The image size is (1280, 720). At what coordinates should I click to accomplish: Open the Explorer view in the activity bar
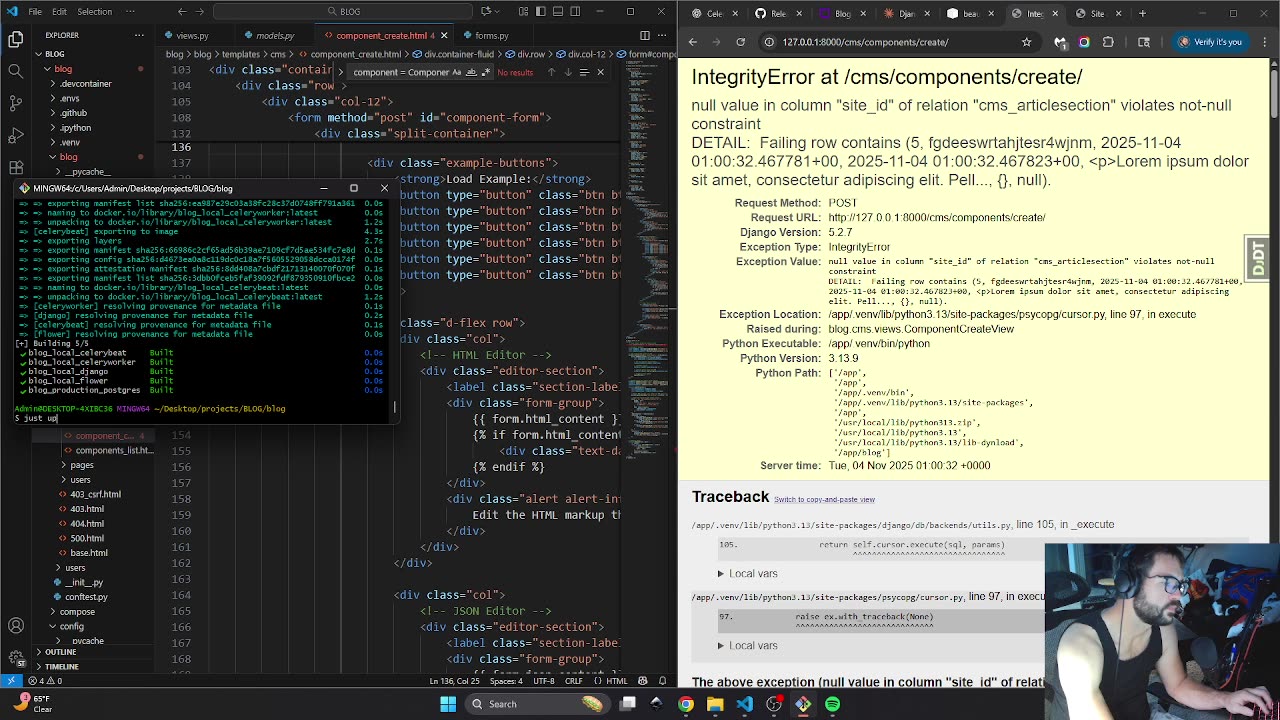pos(15,39)
